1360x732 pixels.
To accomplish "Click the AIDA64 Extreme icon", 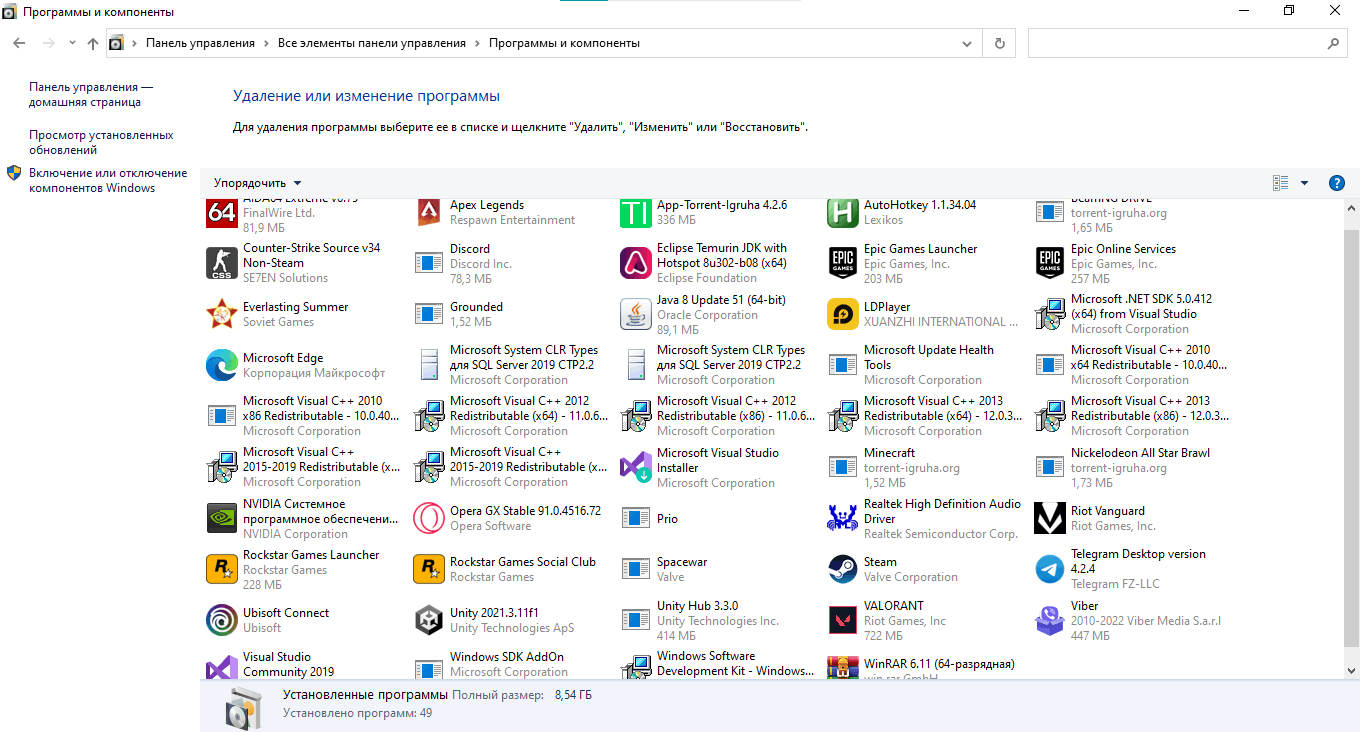I will pyautogui.click(x=222, y=212).
